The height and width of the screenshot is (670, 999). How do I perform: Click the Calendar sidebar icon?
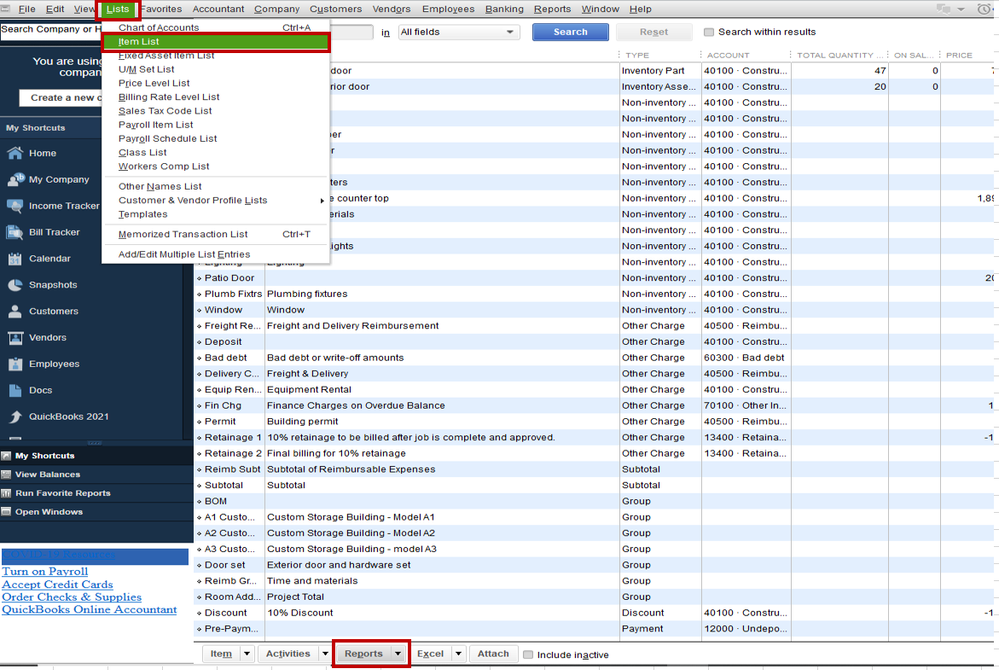pyautogui.click(x=15, y=259)
